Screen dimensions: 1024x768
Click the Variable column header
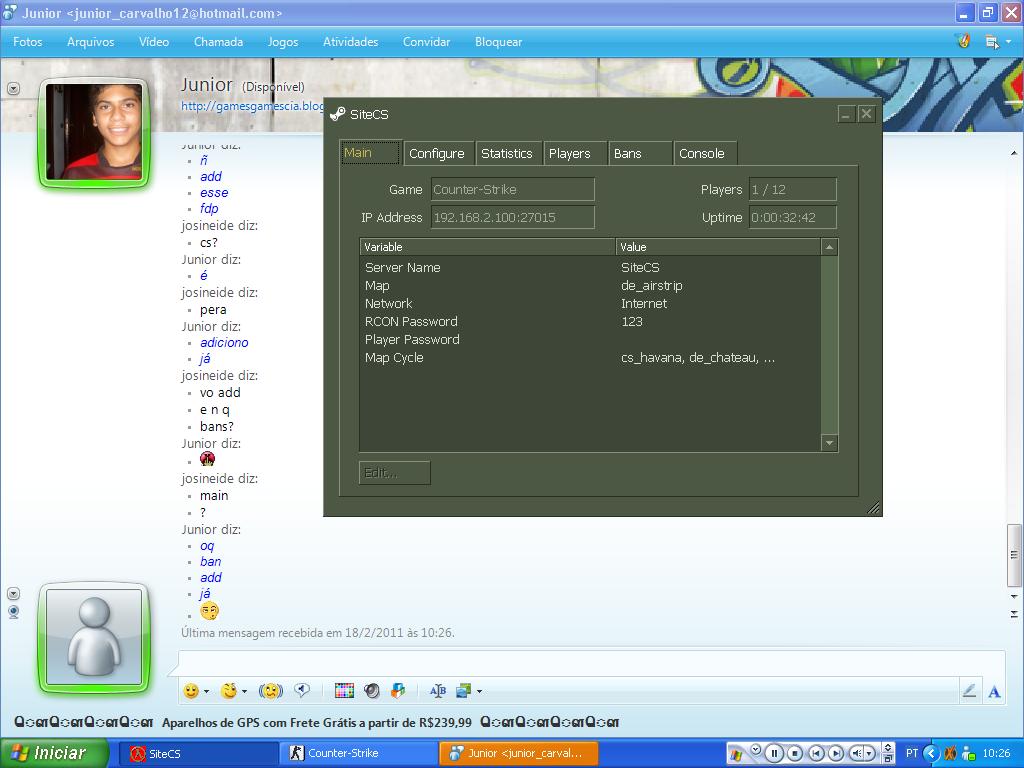tap(487, 247)
